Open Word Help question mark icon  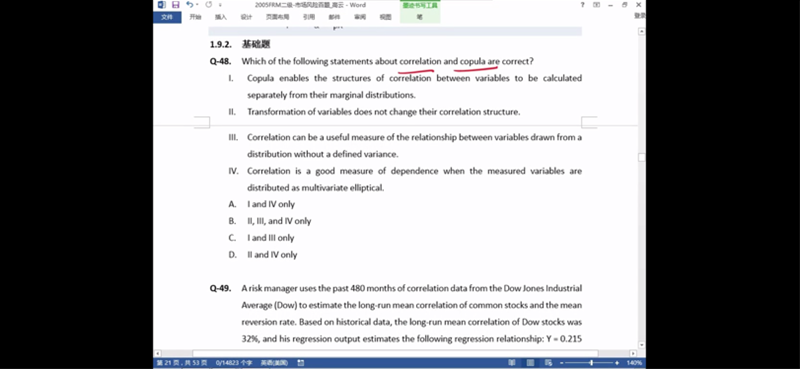point(582,5)
